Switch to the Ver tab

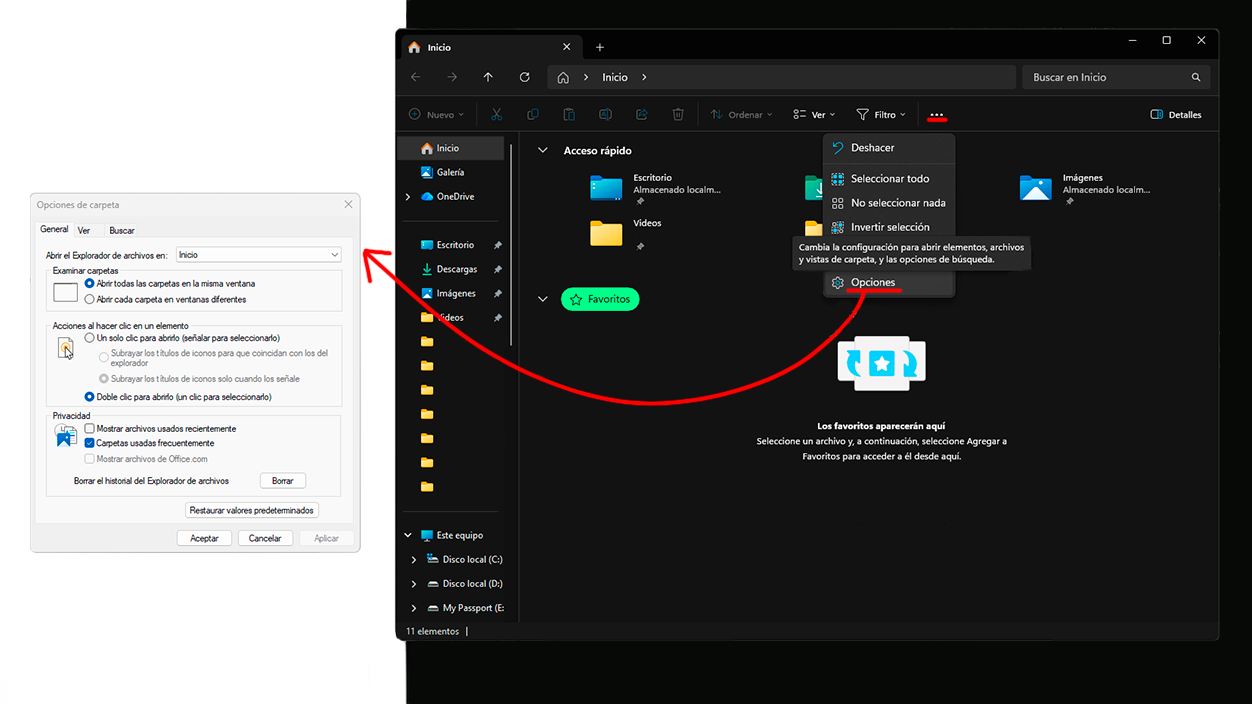tap(84, 230)
